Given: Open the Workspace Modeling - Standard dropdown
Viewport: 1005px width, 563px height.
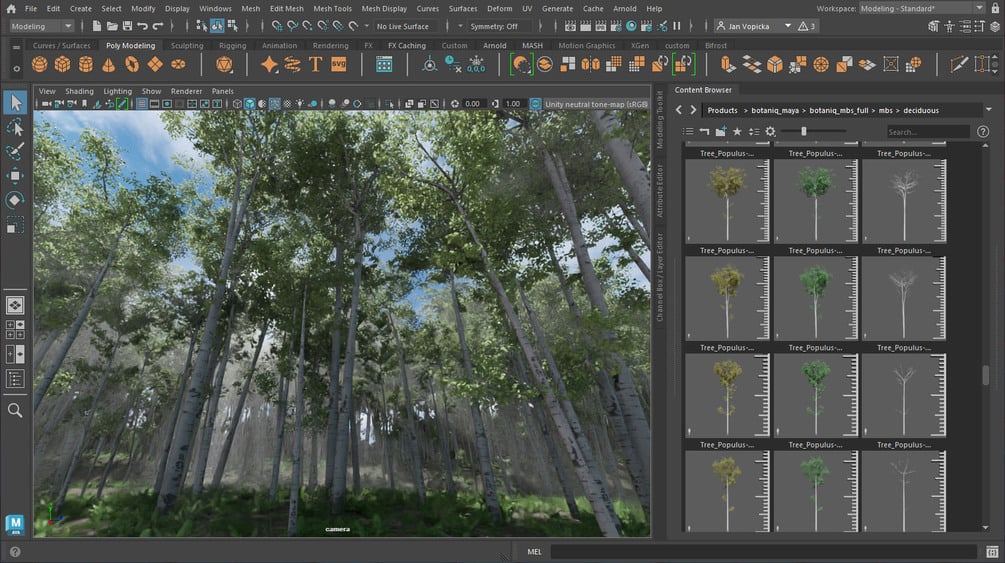Looking at the screenshot, I should (921, 8).
